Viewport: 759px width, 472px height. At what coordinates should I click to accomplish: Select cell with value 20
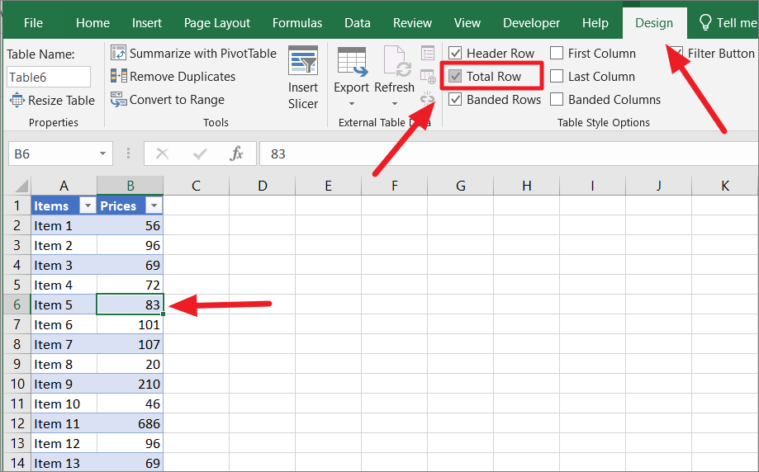tap(130, 364)
